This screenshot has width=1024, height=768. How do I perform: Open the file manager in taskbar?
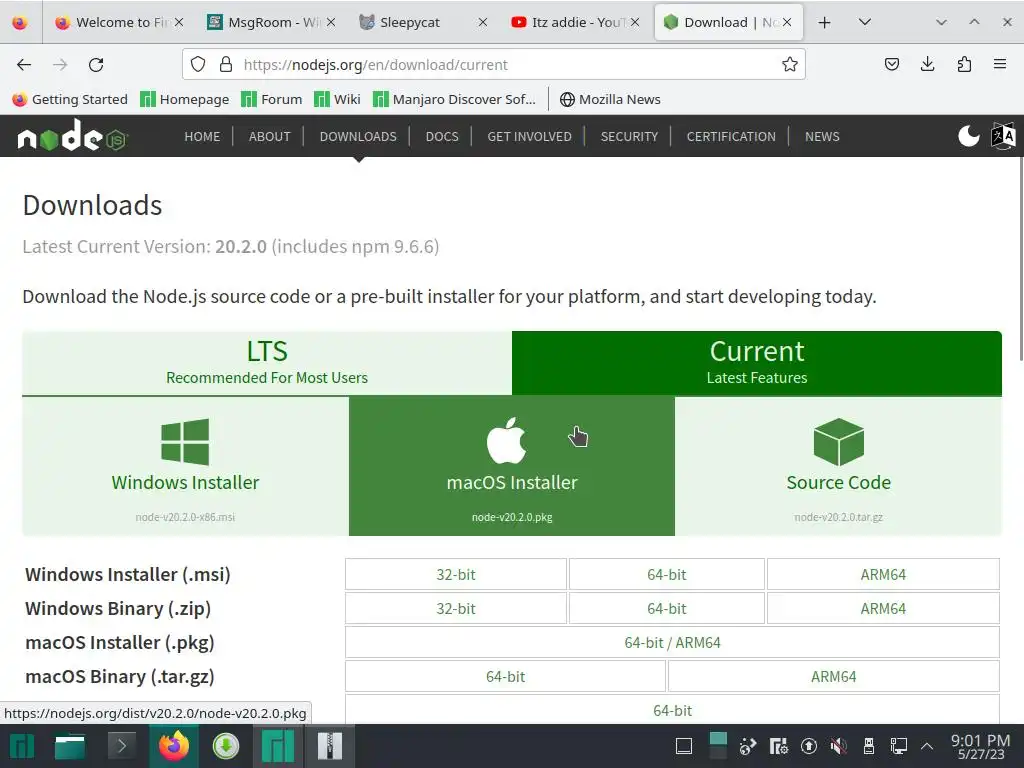(70, 746)
